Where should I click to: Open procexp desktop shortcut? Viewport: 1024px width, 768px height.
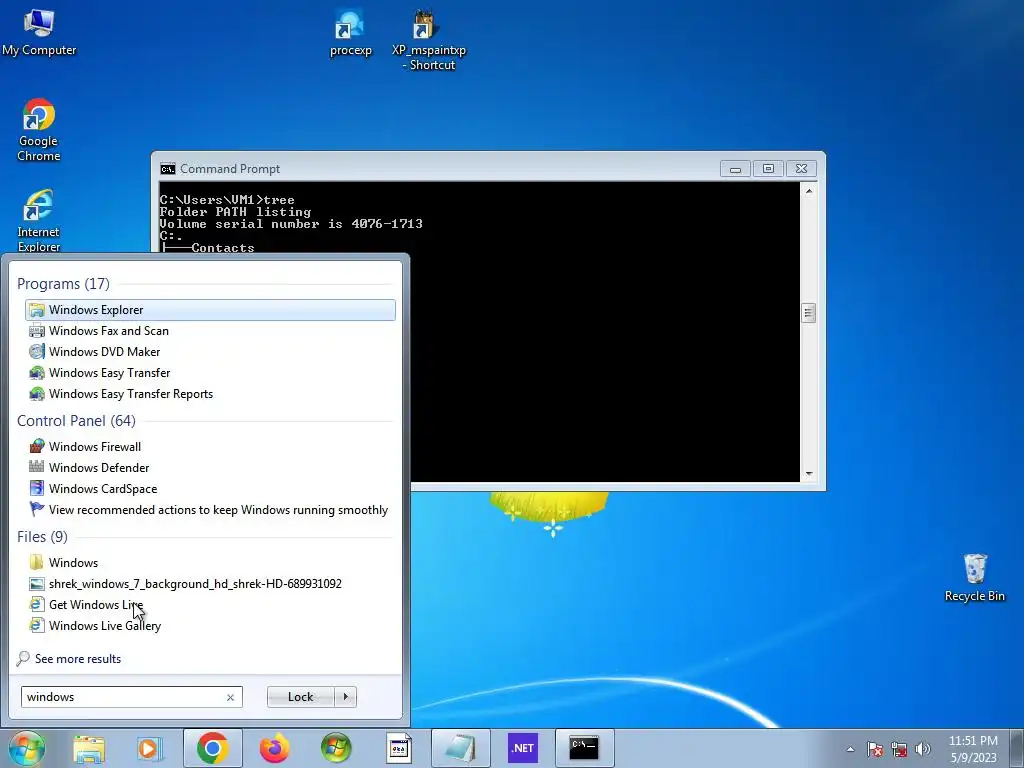pos(351,33)
